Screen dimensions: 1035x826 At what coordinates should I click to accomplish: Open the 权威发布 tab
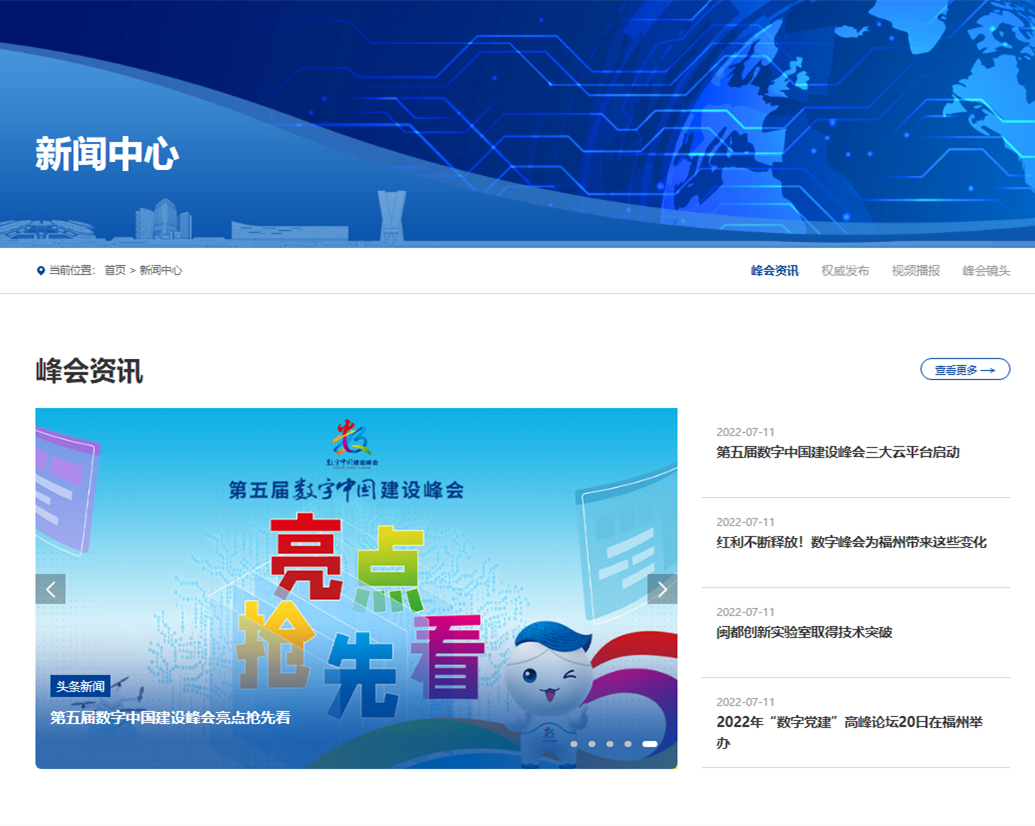click(x=845, y=271)
